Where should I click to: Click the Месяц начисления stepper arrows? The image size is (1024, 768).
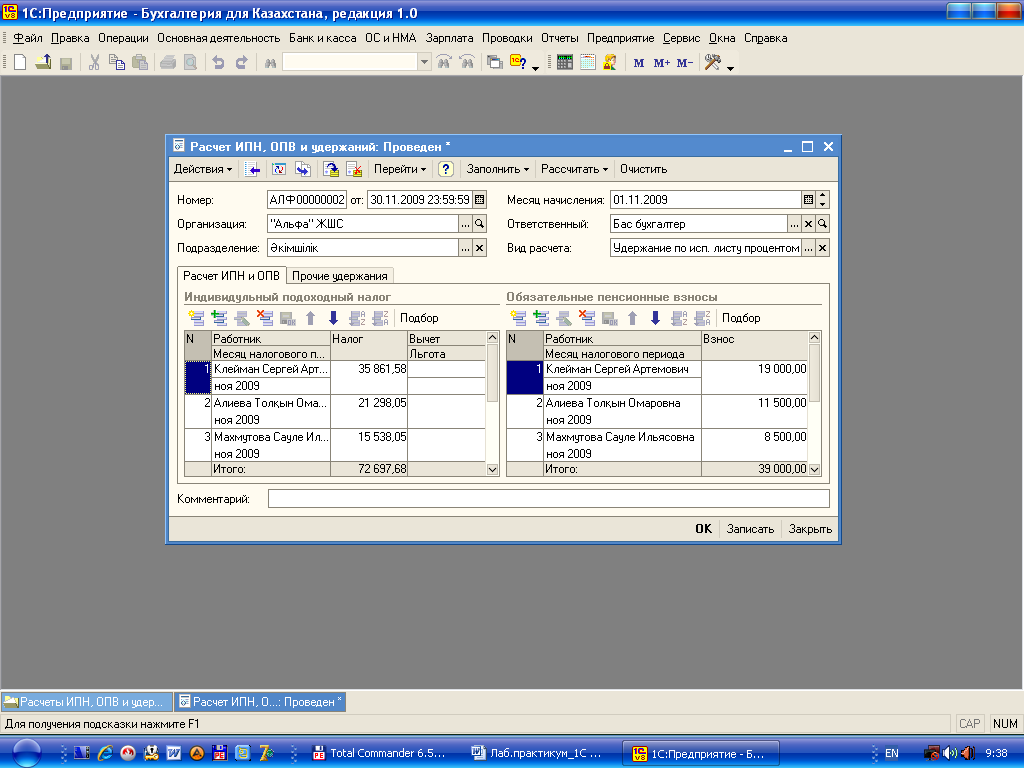click(823, 200)
